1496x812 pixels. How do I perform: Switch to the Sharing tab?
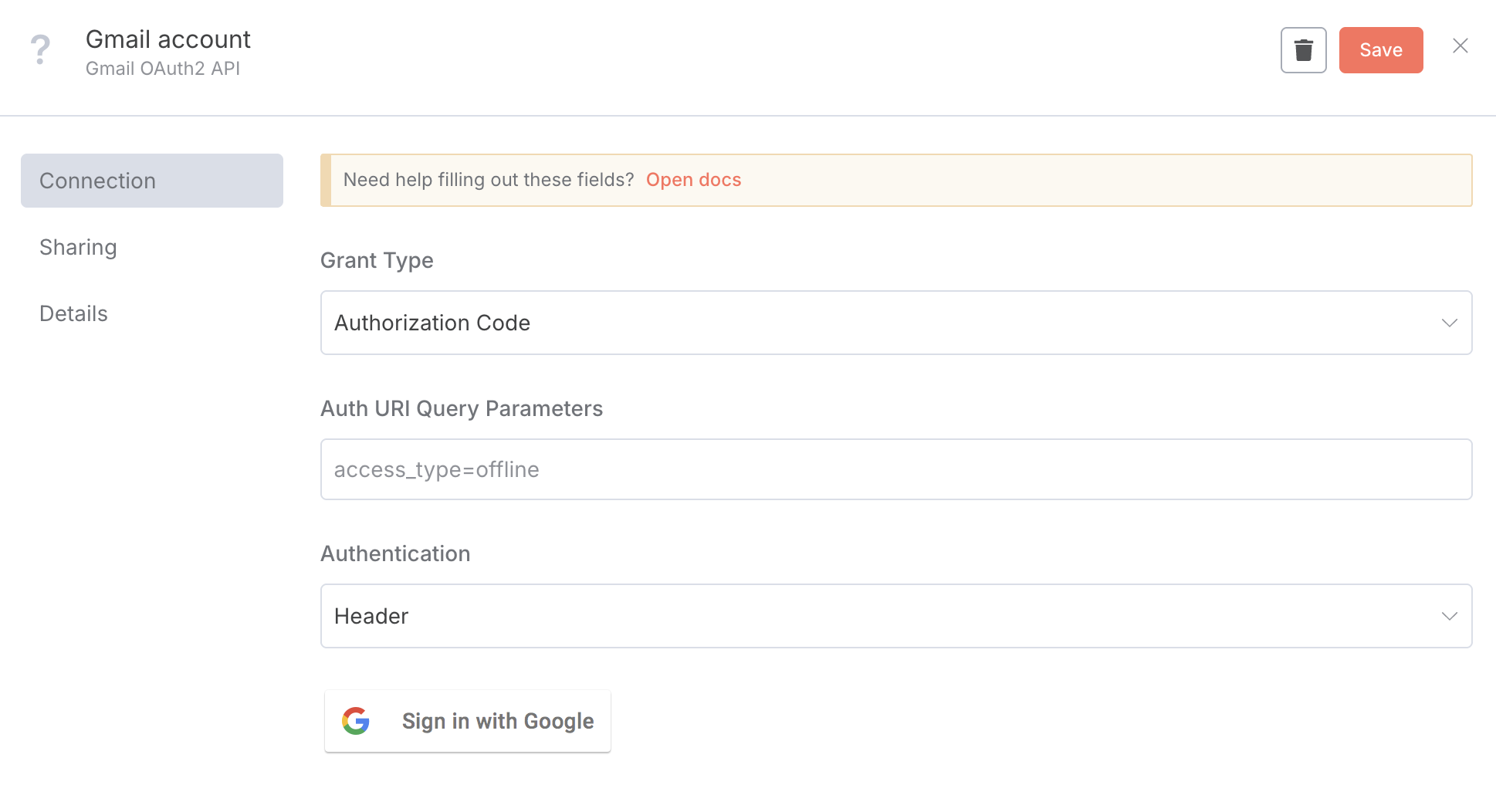click(x=78, y=247)
